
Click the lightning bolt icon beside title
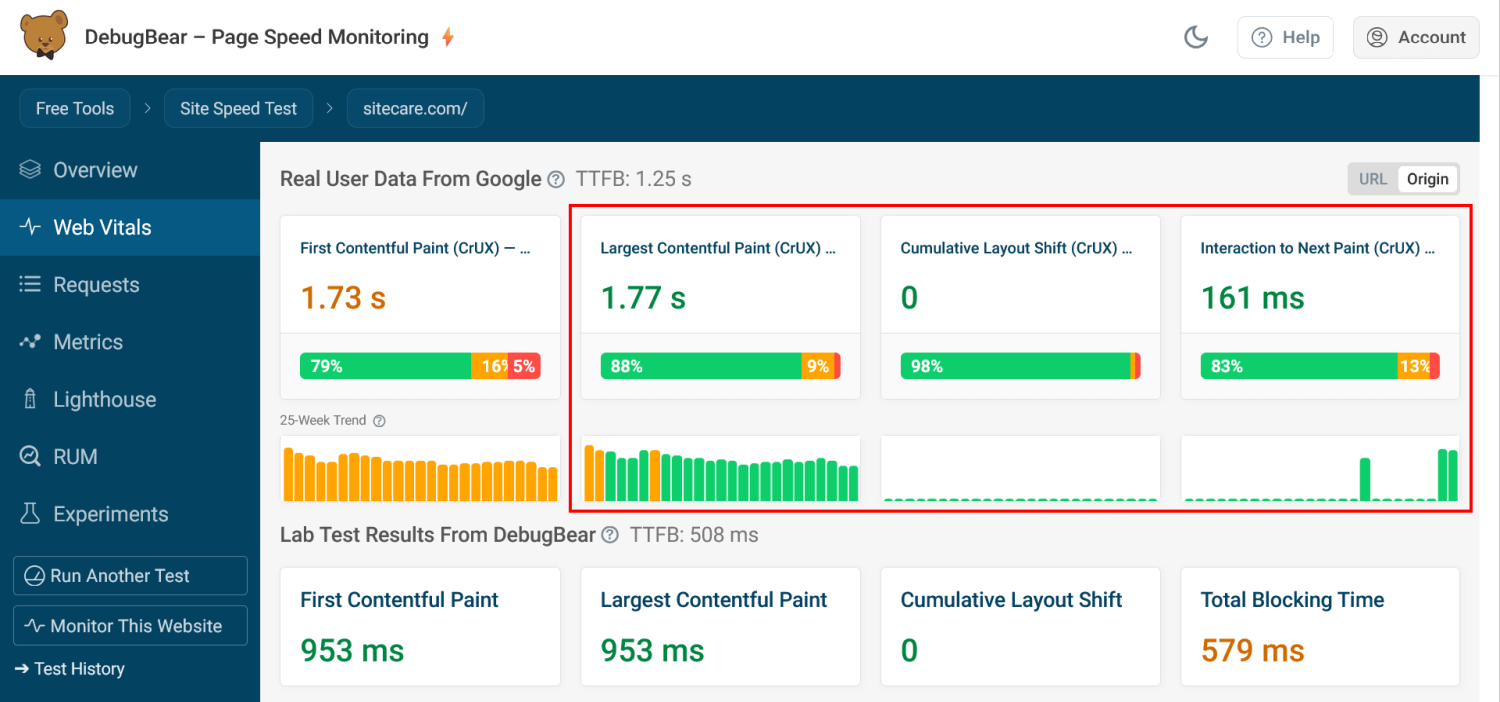click(448, 38)
